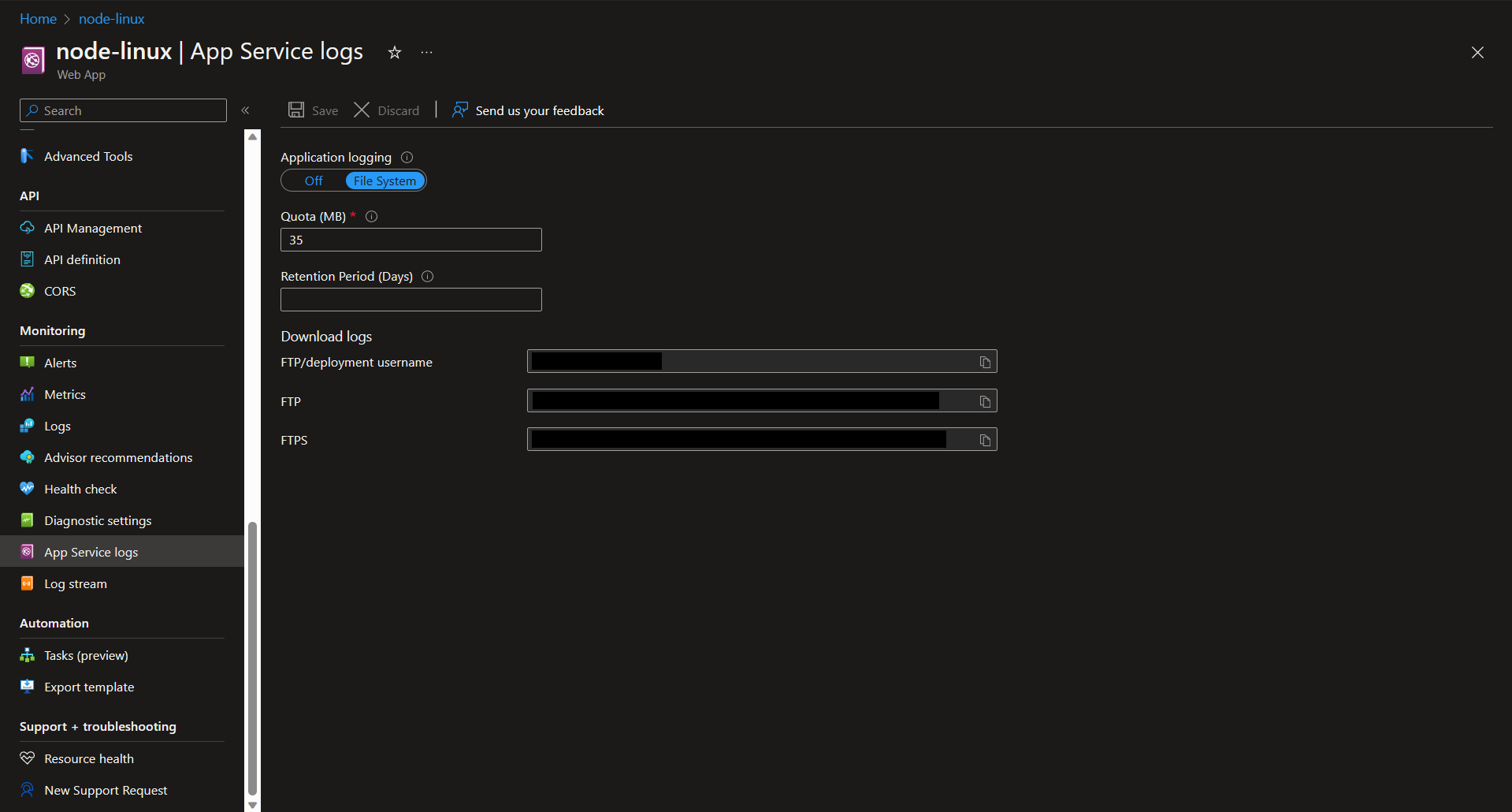
Task: Copy the FTP endpoint
Action: click(x=985, y=401)
